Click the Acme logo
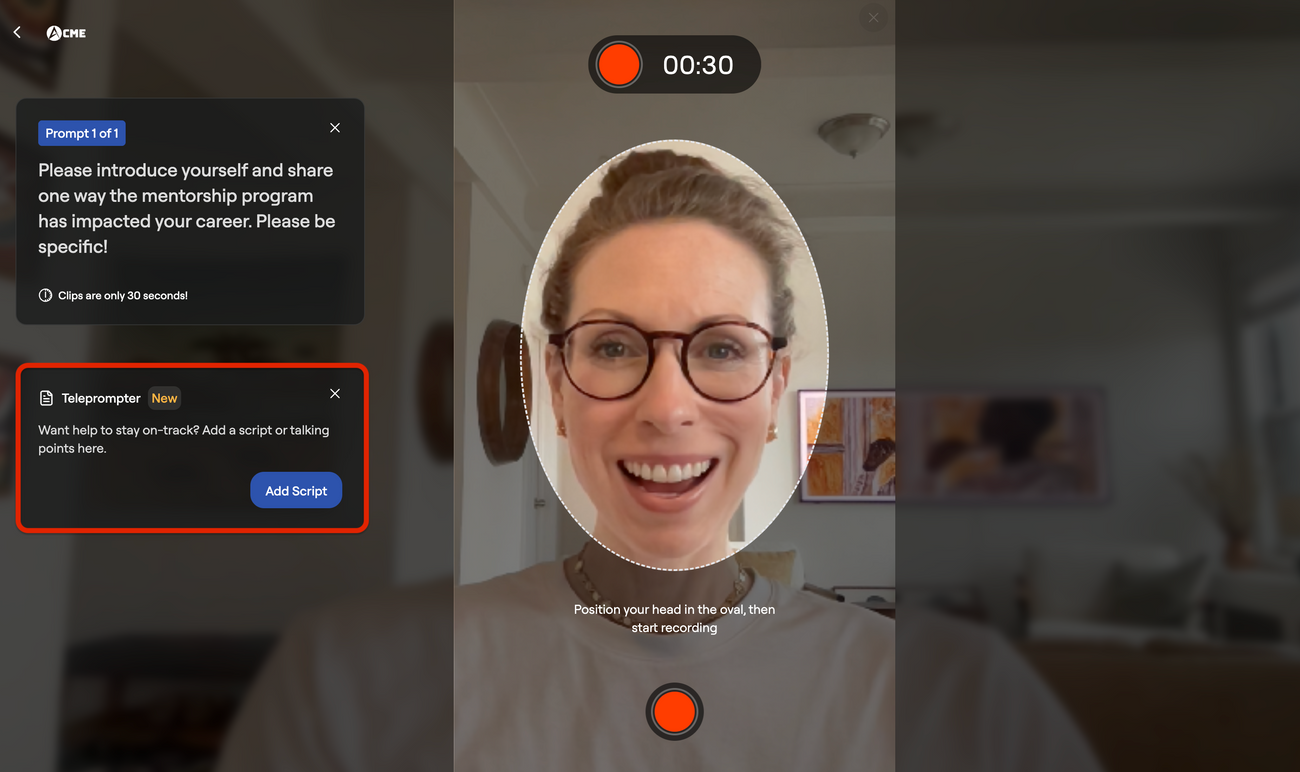 pyautogui.click(x=66, y=33)
